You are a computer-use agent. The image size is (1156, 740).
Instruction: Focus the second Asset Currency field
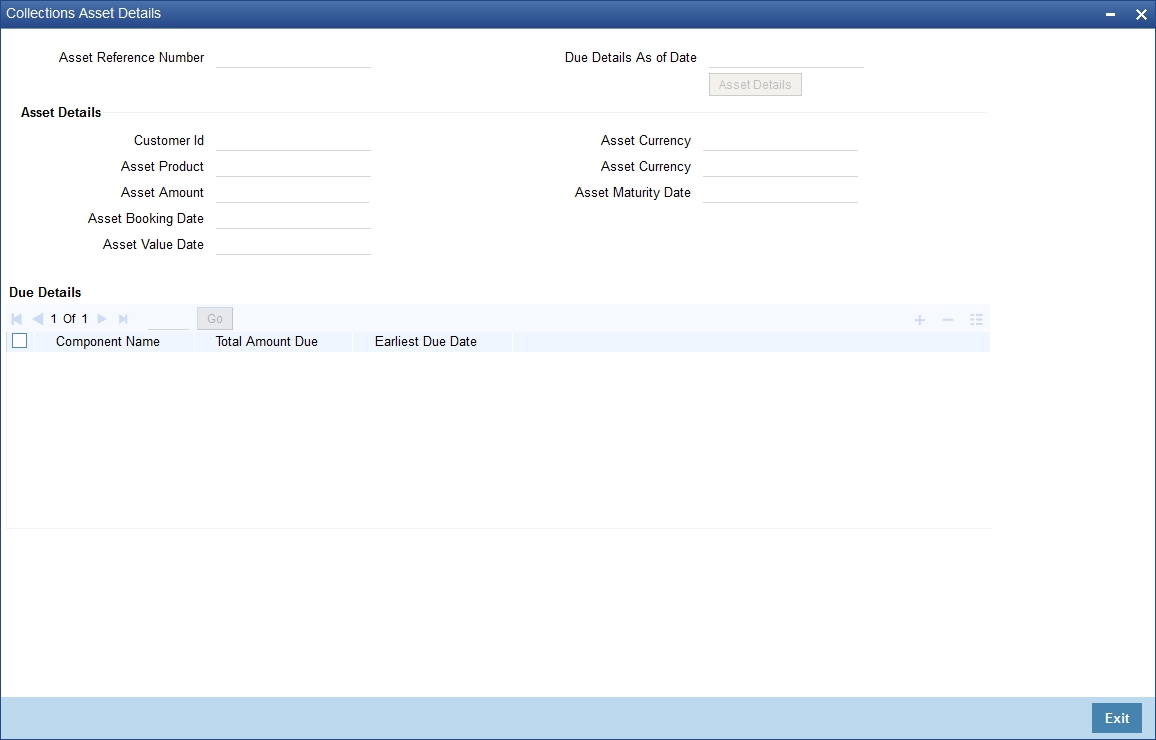780,167
